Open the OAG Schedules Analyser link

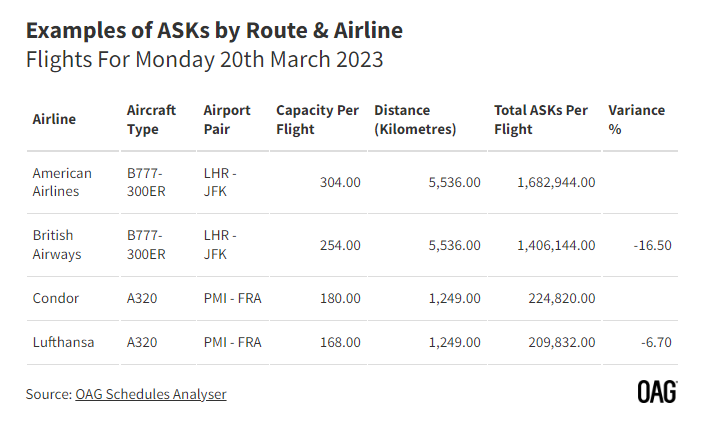tap(151, 394)
